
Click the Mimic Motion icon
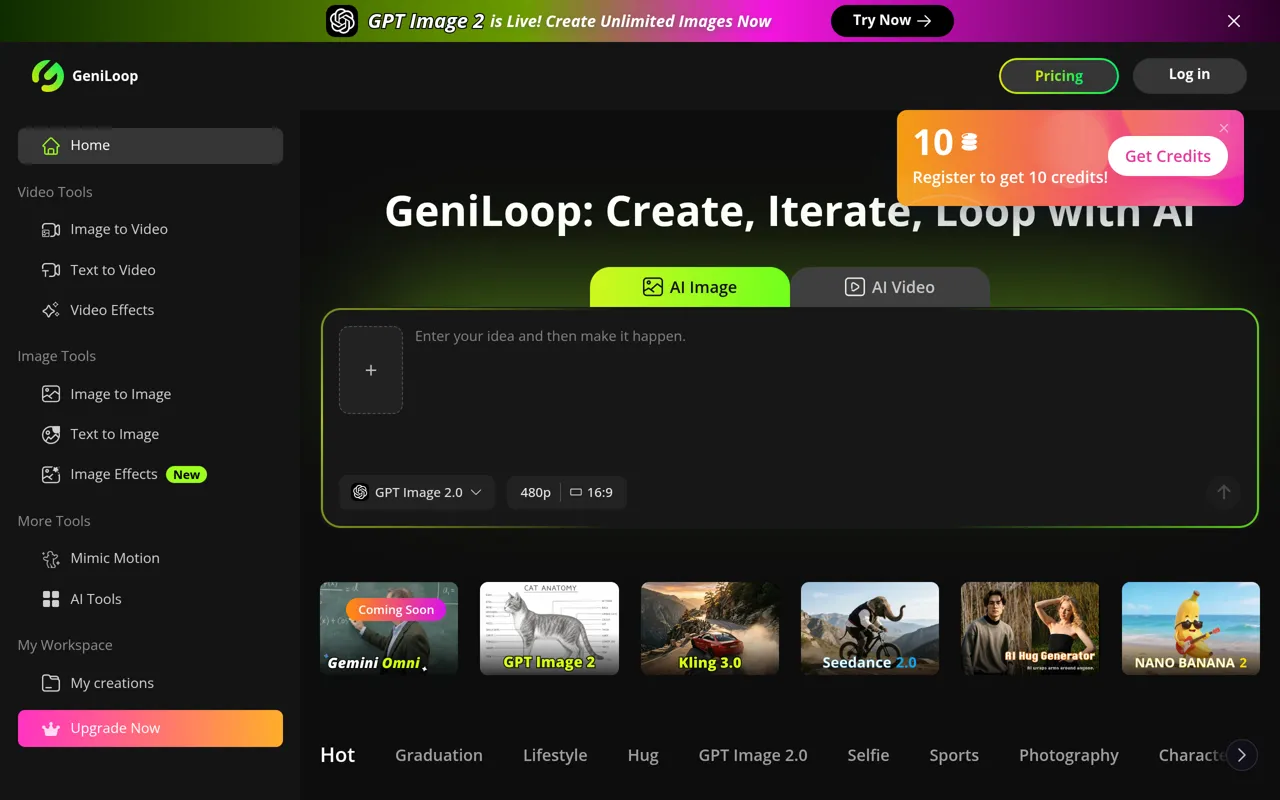[51, 558]
